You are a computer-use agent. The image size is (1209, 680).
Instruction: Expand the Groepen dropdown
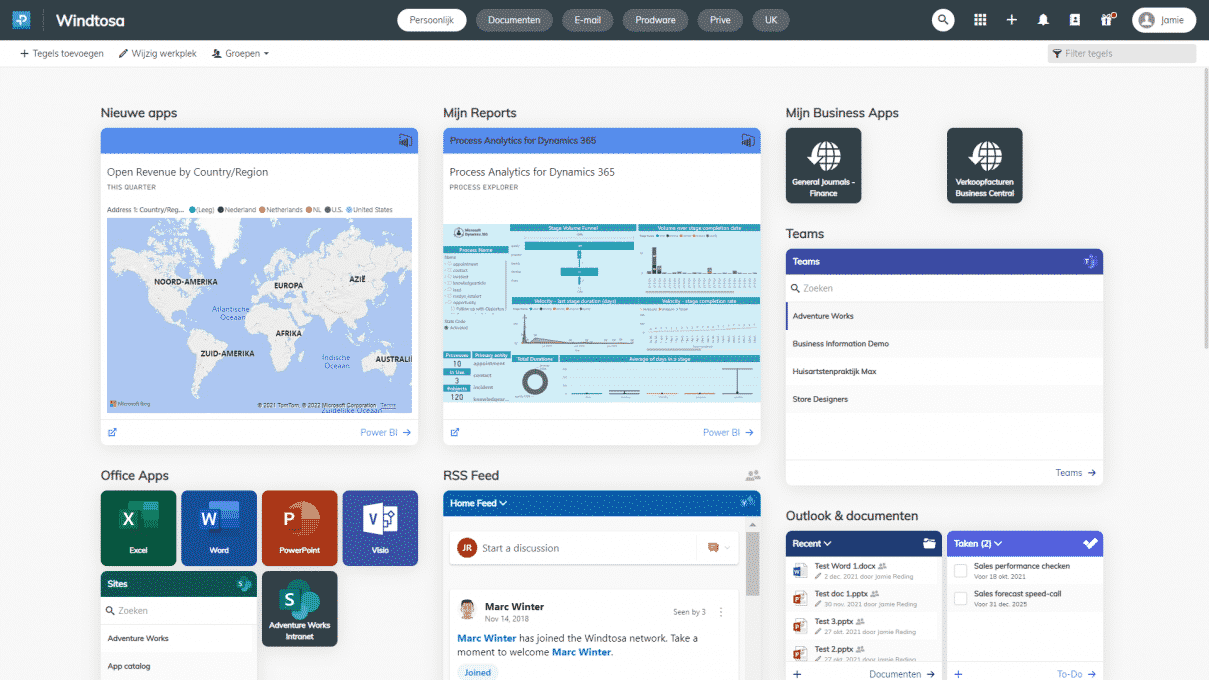(x=241, y=54)
